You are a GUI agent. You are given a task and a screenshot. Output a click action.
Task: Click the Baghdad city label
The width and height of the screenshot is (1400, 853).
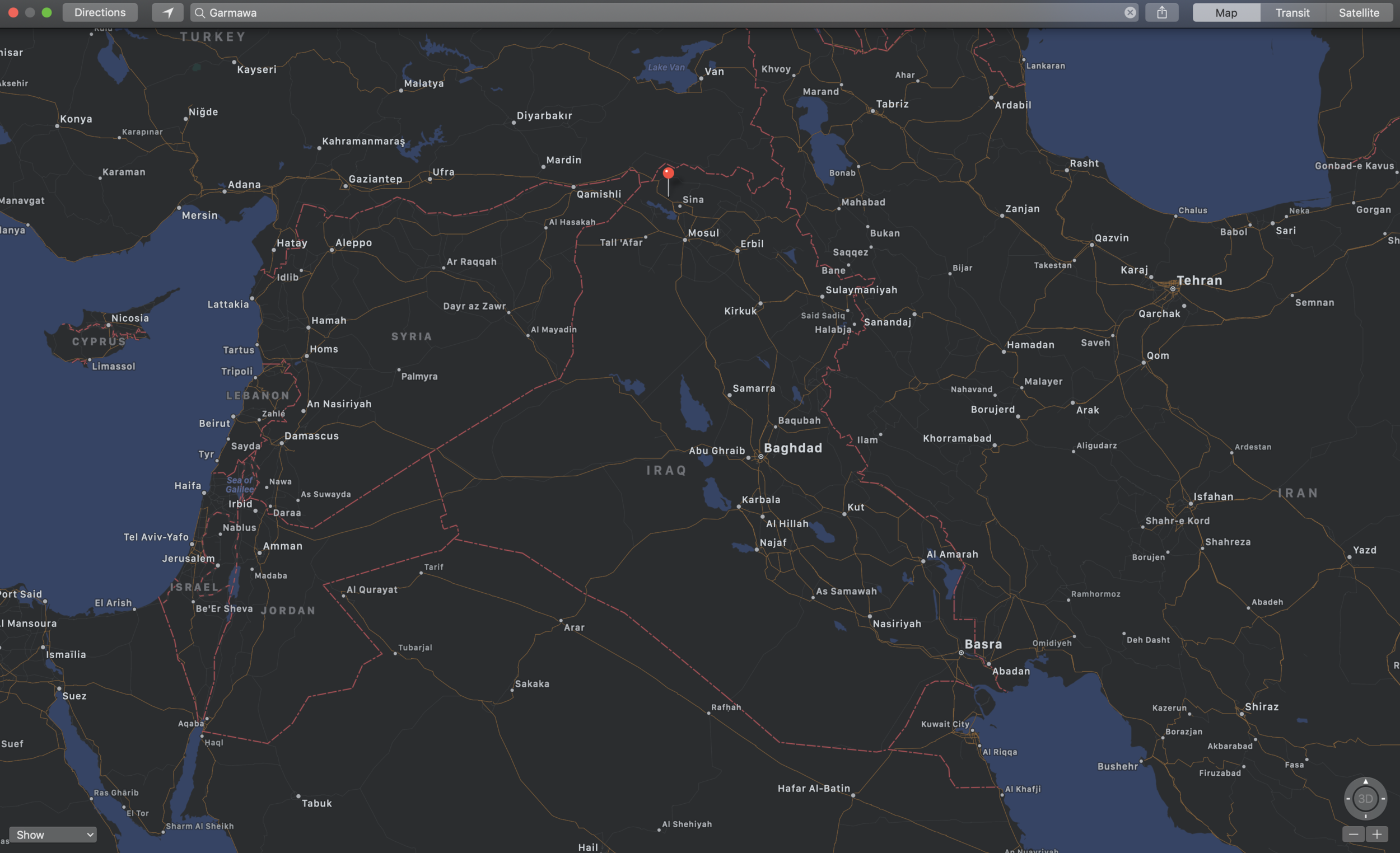(792, 448)
